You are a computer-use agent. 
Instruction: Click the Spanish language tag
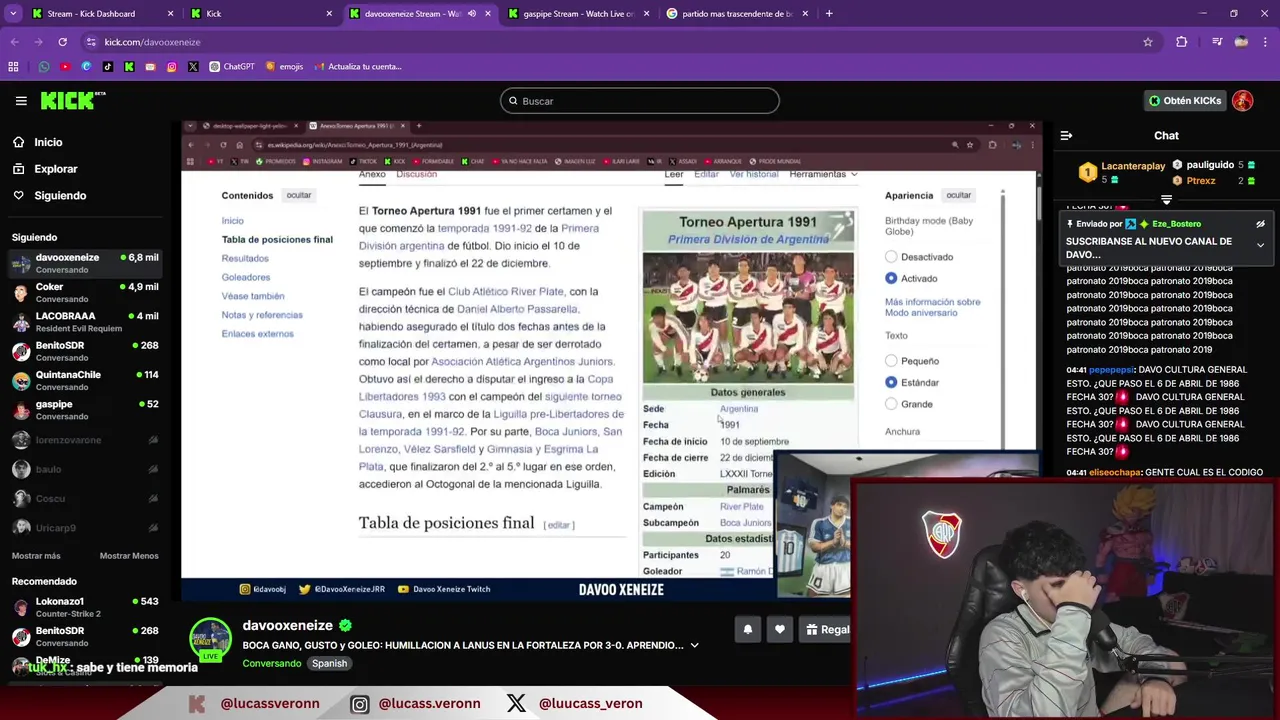[x=329, y=664]
